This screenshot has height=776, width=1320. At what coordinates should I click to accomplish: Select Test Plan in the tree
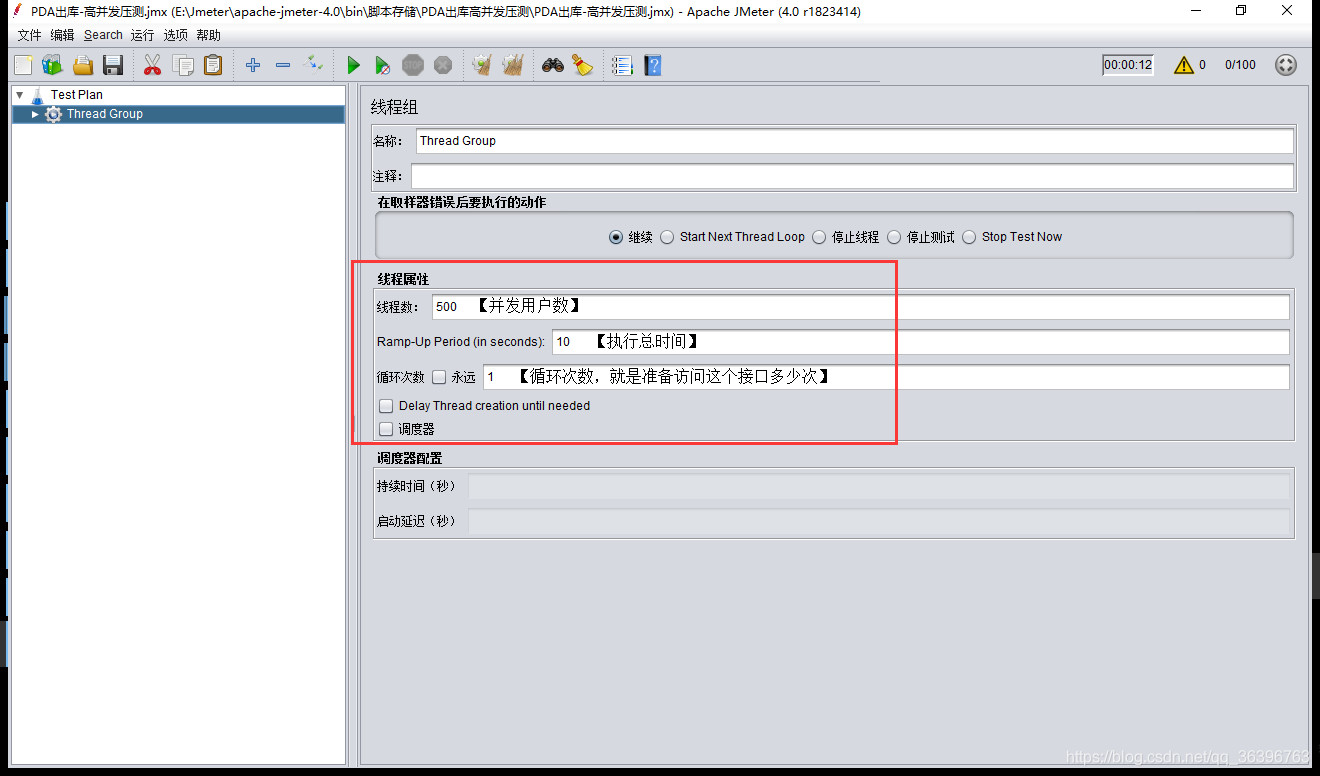coord(77,95)
